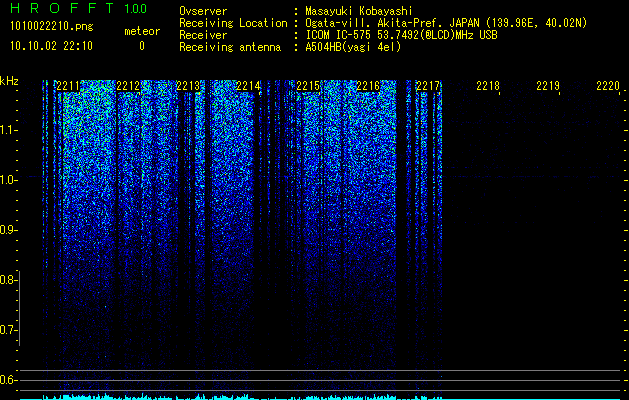Click the Receiving Location value Ogata-vill. Akita-Pref.

pos(373,23)
